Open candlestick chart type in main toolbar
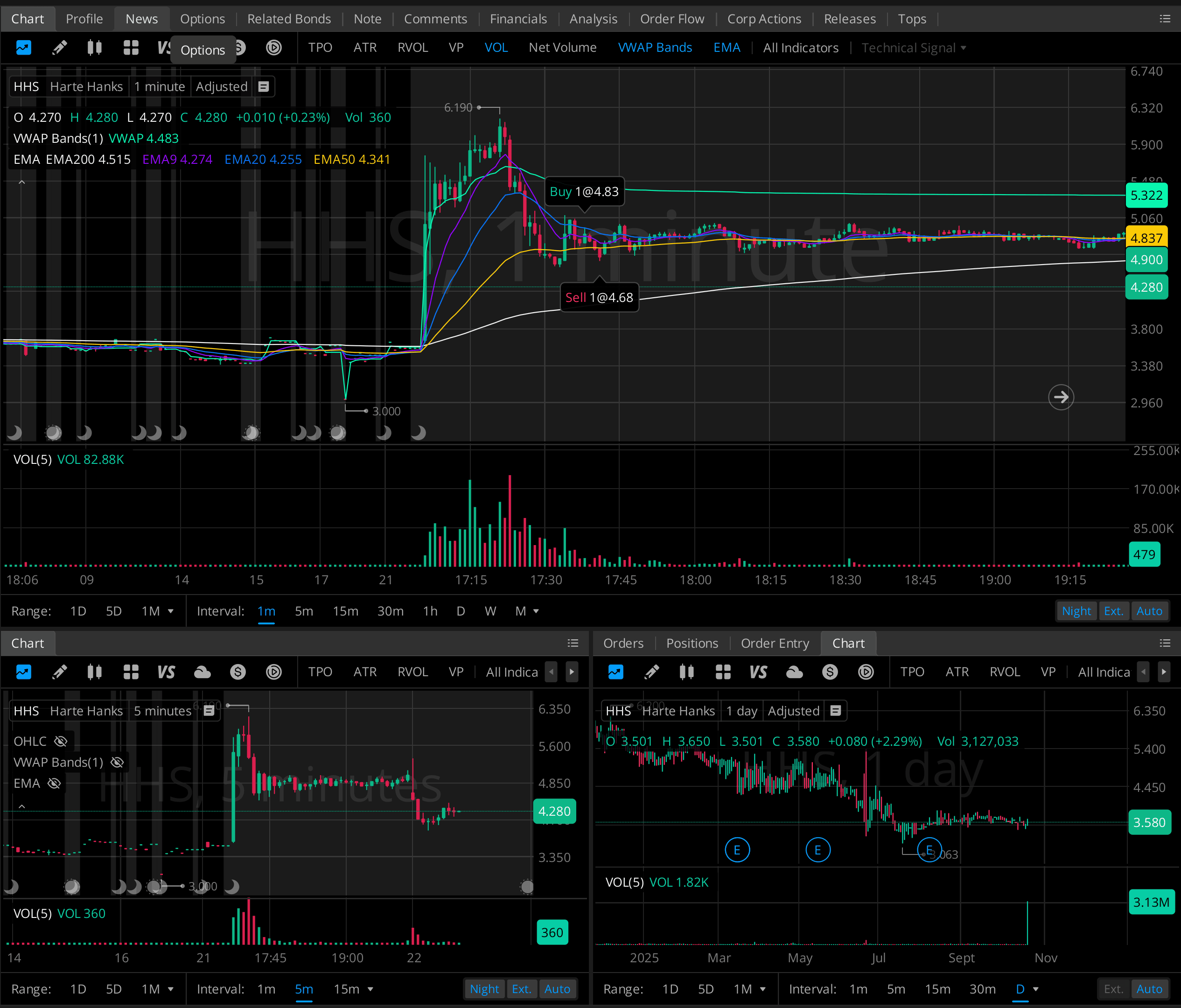Screen dimensions: 1181x1008 [95, 47]
